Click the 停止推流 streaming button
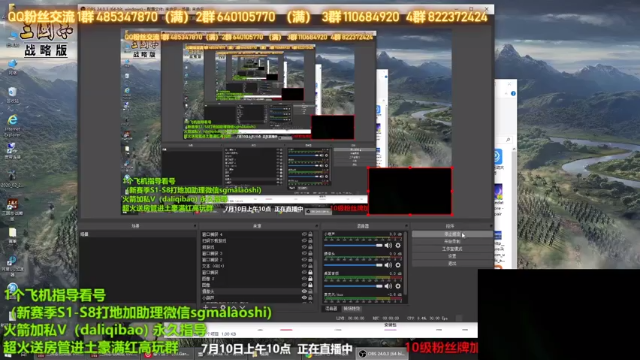 [x=452, y=234]
